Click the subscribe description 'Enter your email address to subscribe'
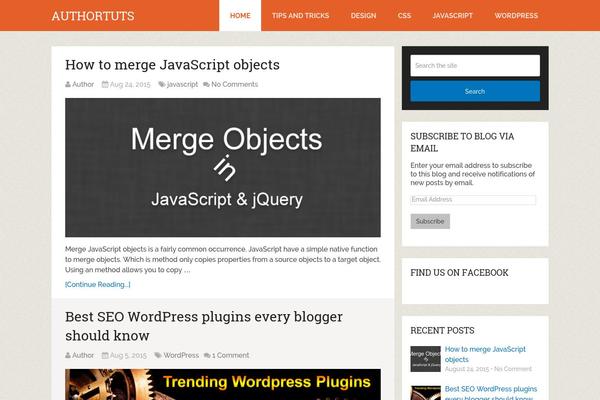 (x=473, y=174)
